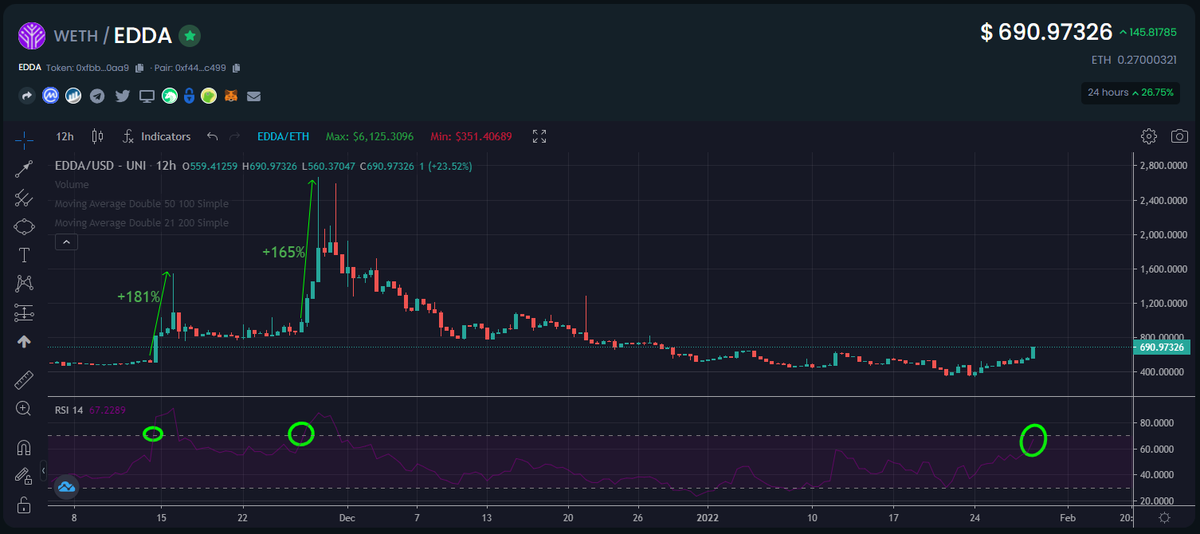Image resolution: width=1200 pixels, height=534 pixels.
Task: Open chart settings gear in top toolbar
Action: (1149, 136)
